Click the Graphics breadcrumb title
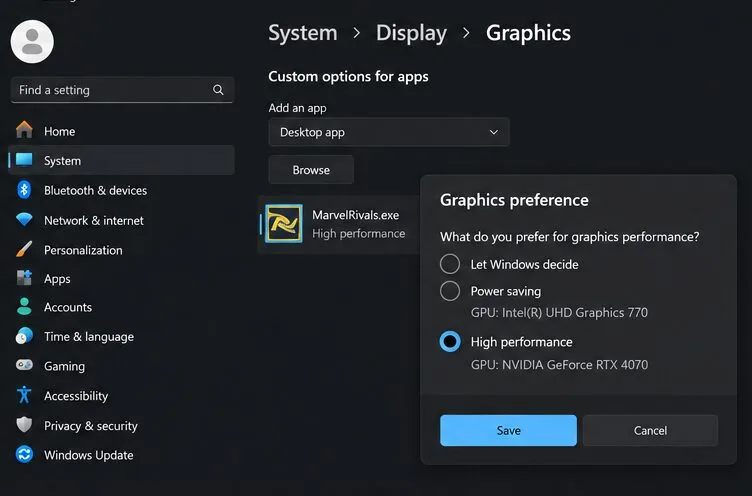The image size is (752, 496). [x=529, y=33]
